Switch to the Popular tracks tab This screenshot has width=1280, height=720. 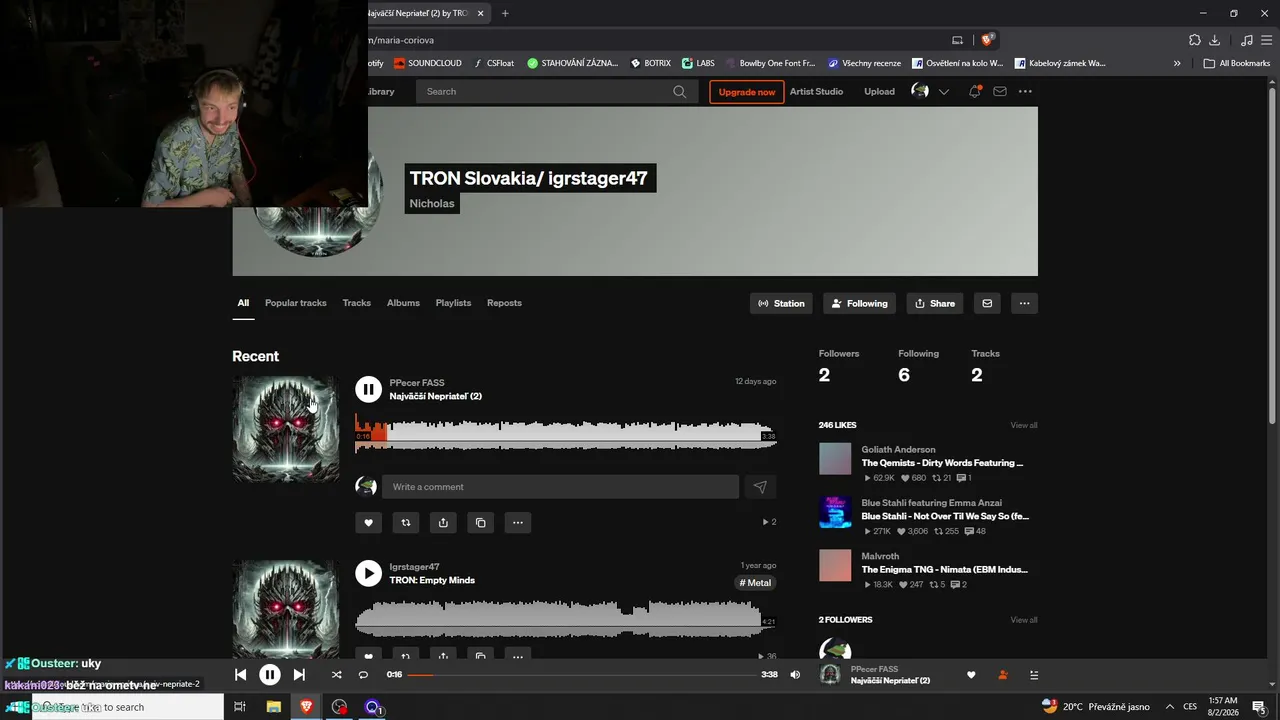click(296, 303)
